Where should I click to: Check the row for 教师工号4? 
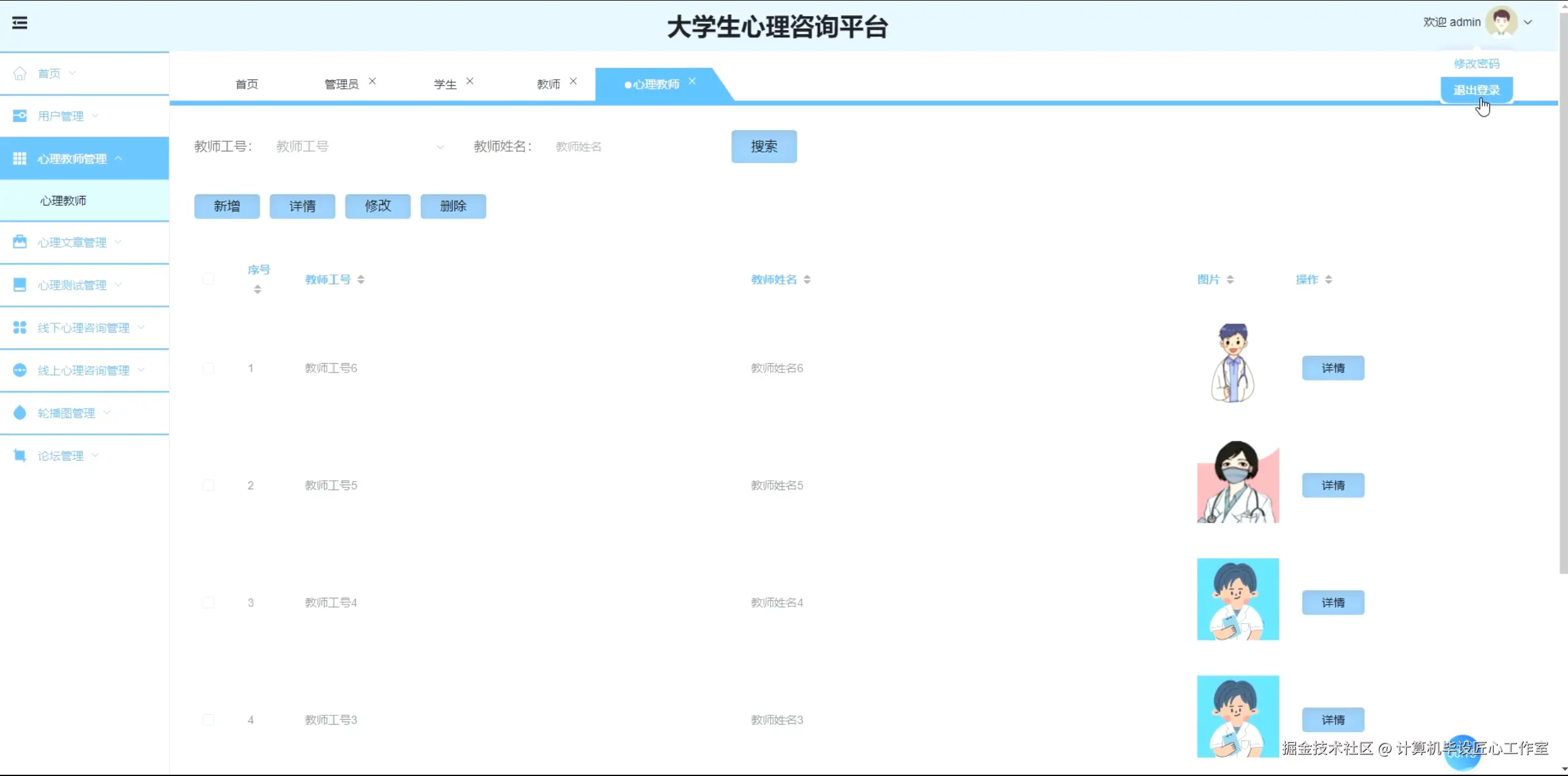(x=208, y=603)
